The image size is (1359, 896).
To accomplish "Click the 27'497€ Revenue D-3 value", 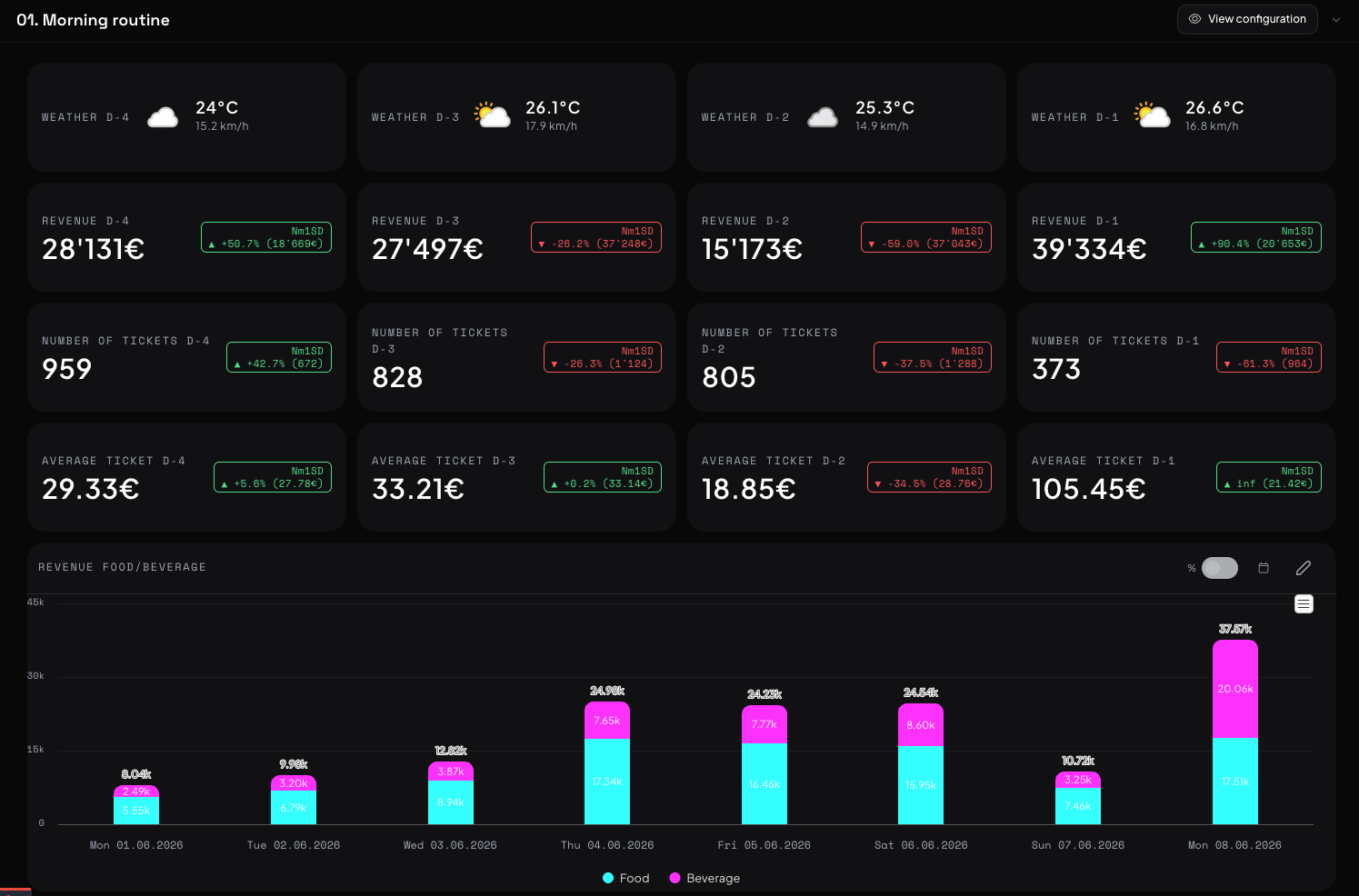I will pyautogui.click(x=428, y=249).
